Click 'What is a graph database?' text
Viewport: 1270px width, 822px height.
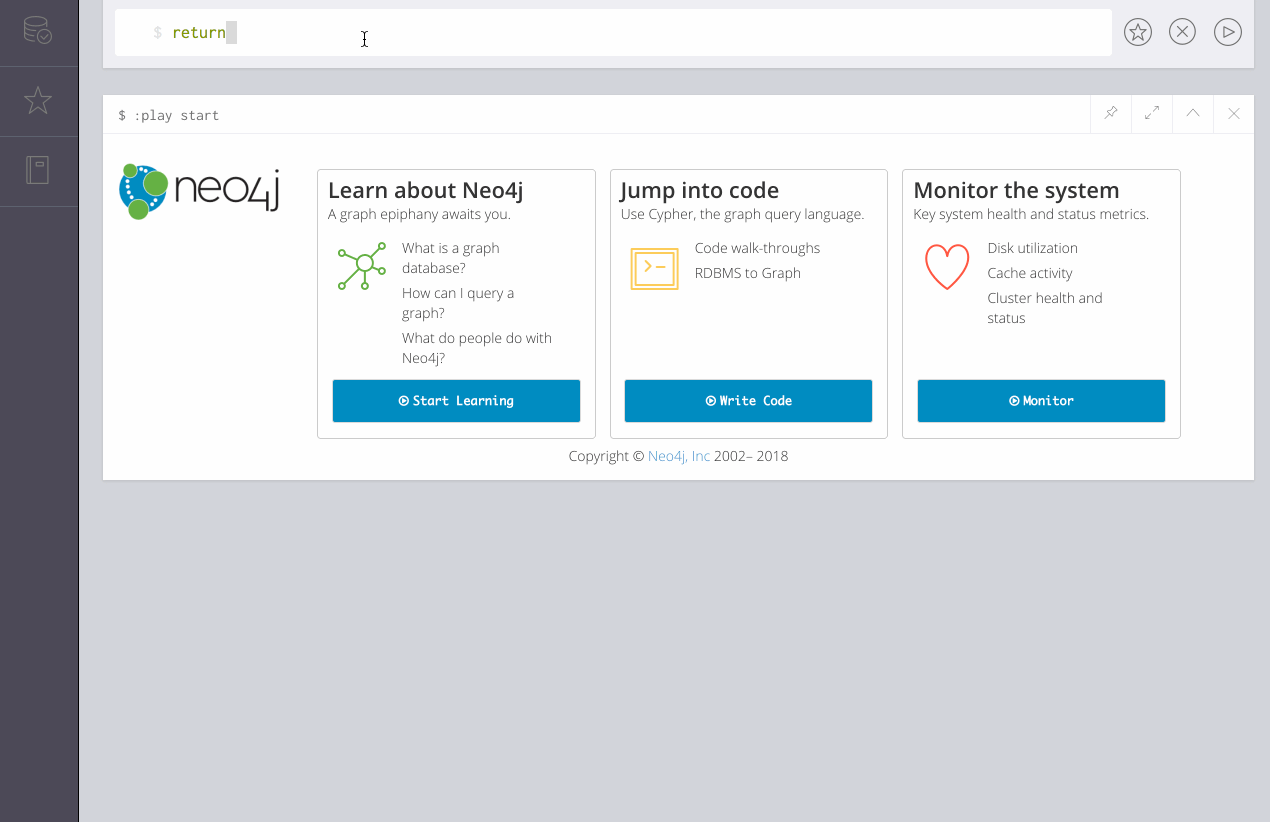(x=451, y=258)
